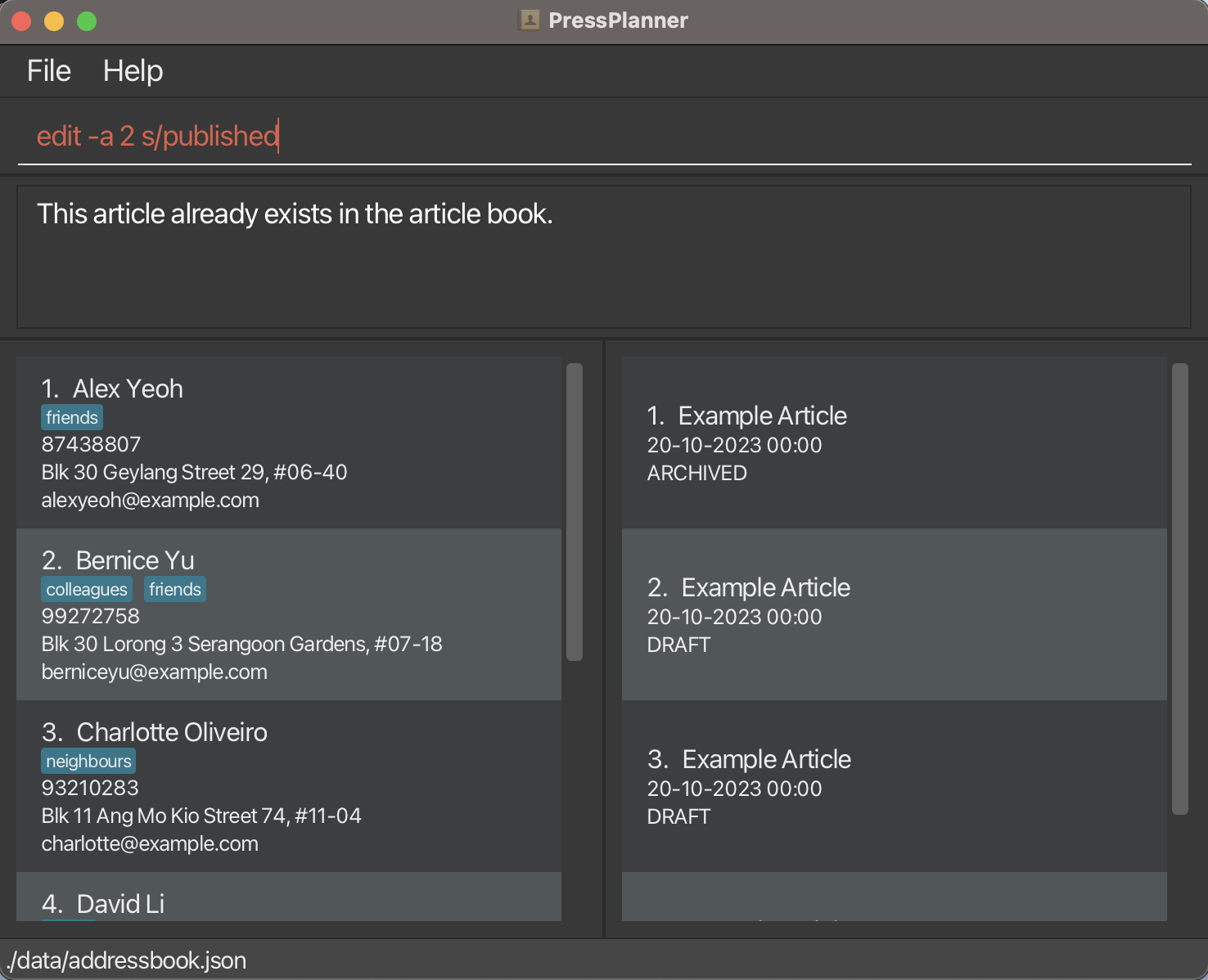Select the David Li contact name
Viewport: 1208px width, 980px height.
click(x=120, y=904)
